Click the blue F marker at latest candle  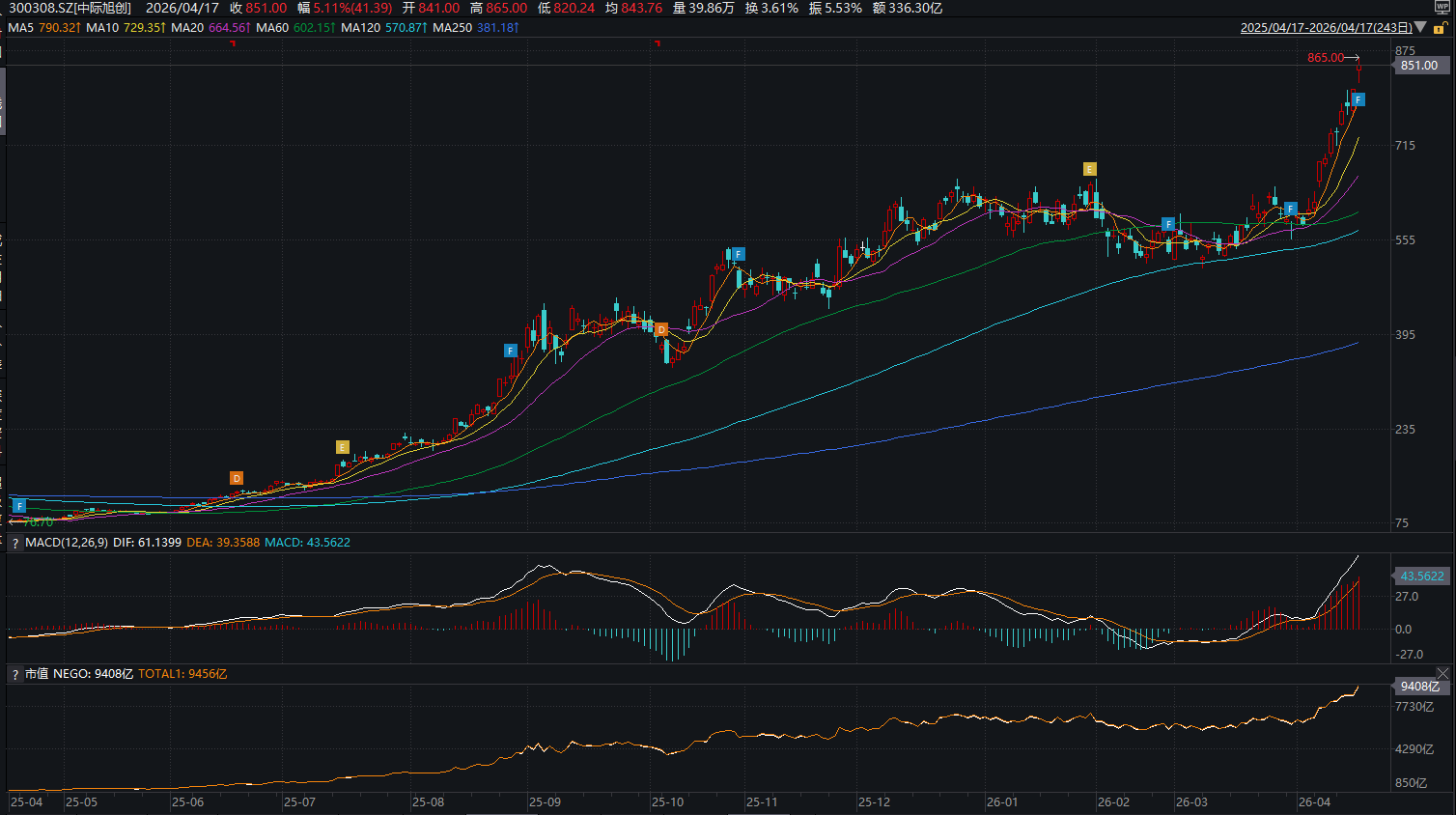pyautogui.click(x=1358, y=99)
